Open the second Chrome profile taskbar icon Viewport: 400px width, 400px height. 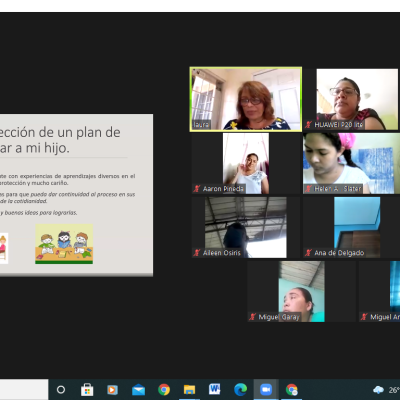pos(291,389)
